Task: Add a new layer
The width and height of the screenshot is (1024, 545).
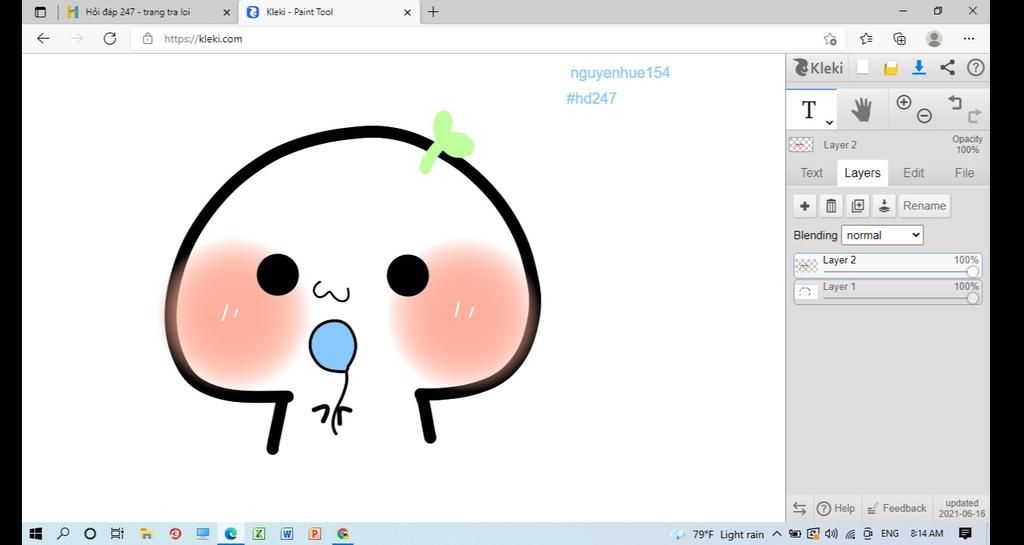Action: click(805, 206)
